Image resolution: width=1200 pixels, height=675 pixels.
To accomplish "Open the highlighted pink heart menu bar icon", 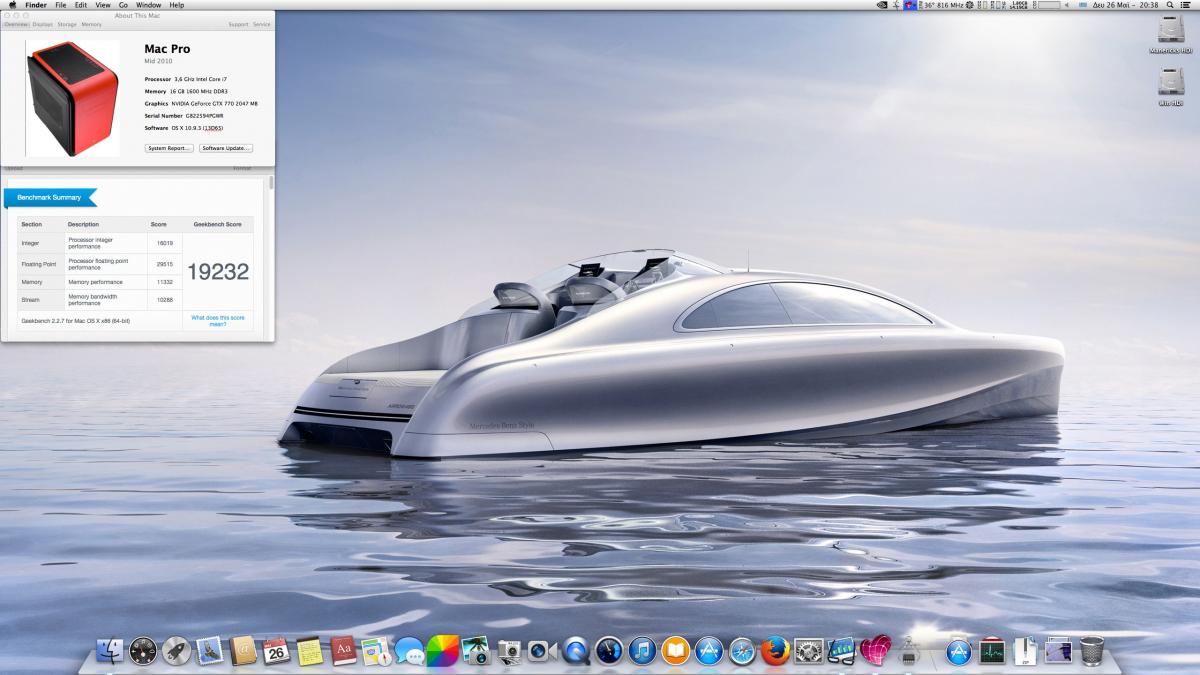I will [910, 5].
